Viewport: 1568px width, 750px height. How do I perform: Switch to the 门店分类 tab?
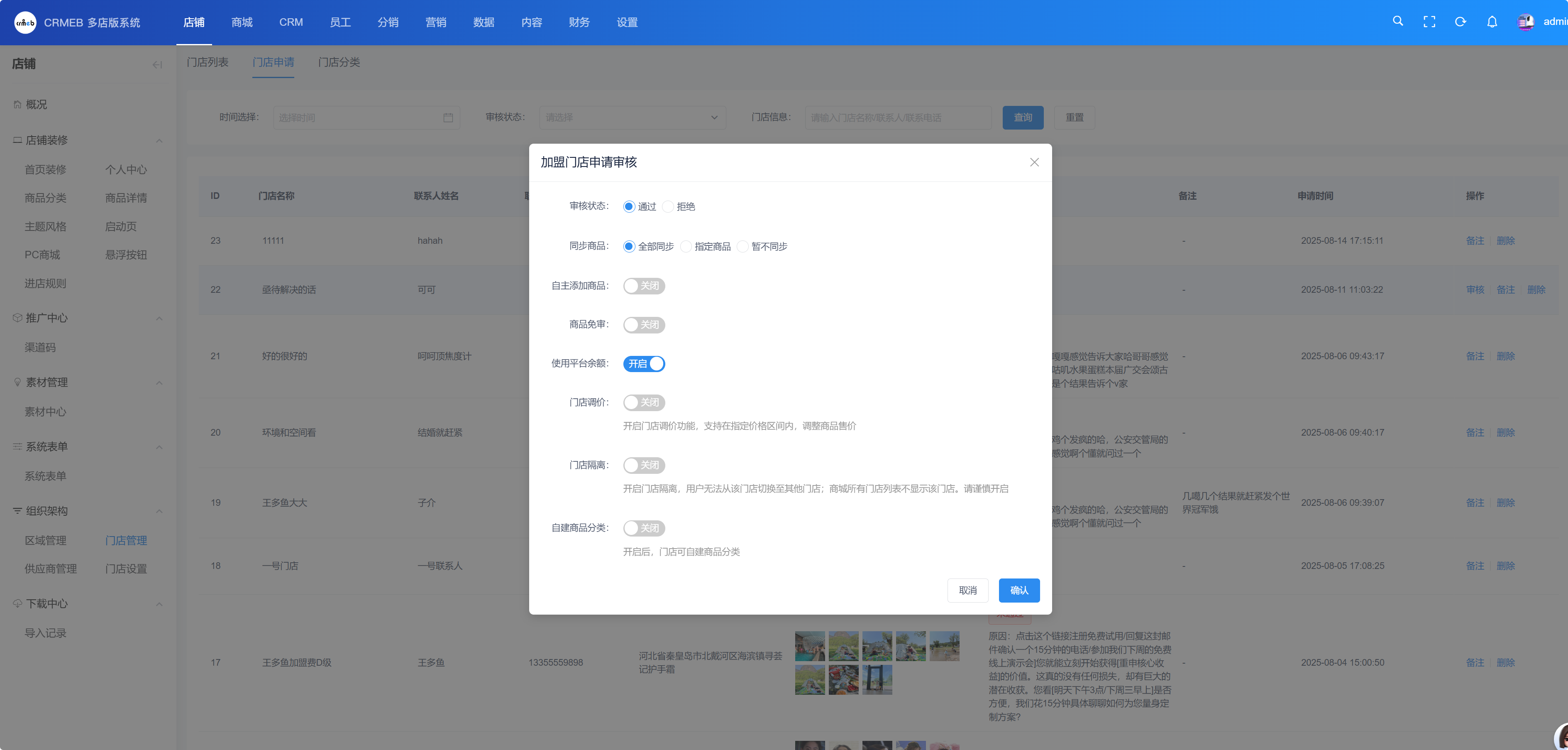click(339, 62)
